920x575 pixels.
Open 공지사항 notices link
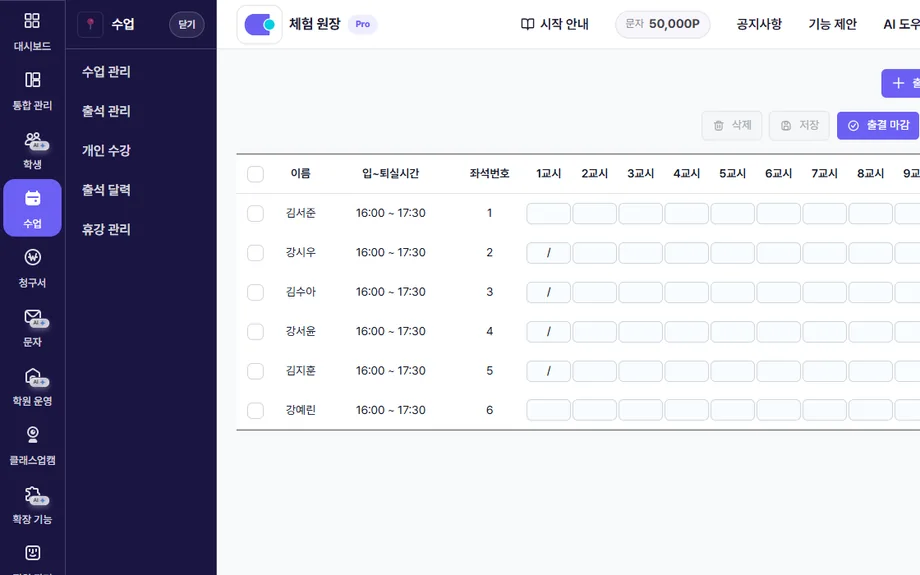[759, 24]
